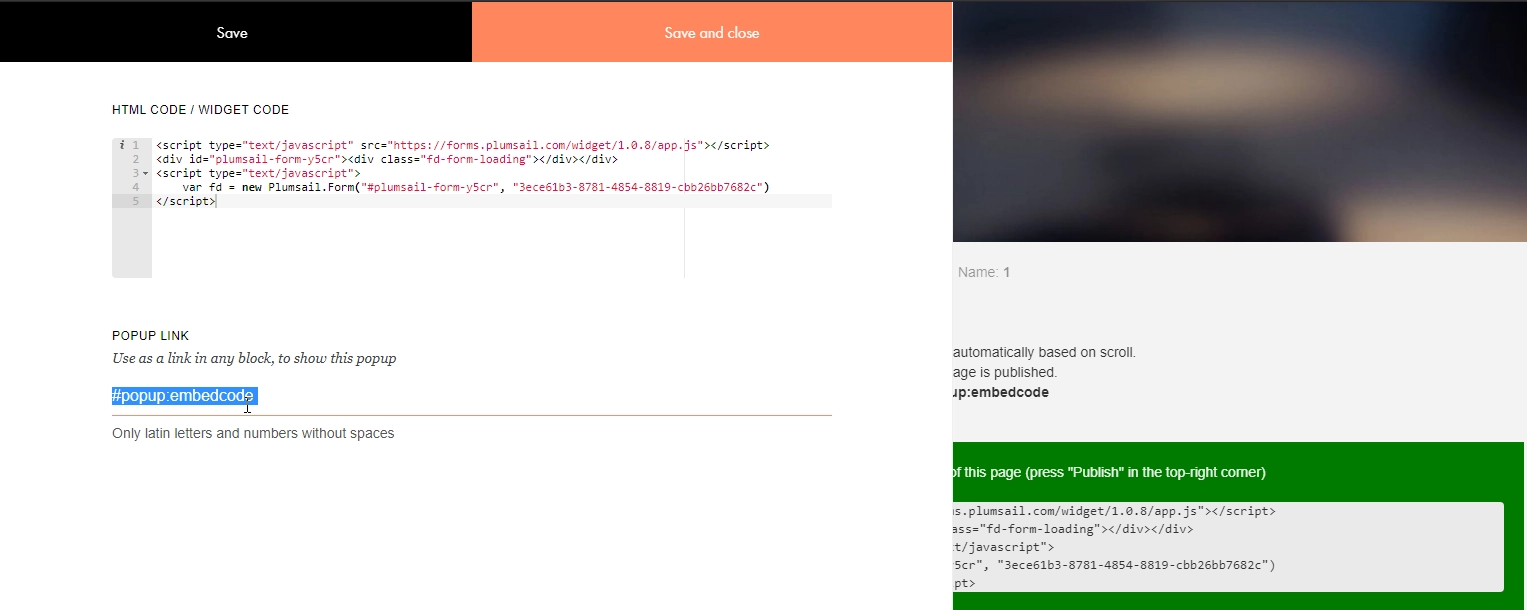This screenshot has height=610, width=1527.
Task: Click the opening script tag on editor line 3
Action: click(x=258, y=173)
